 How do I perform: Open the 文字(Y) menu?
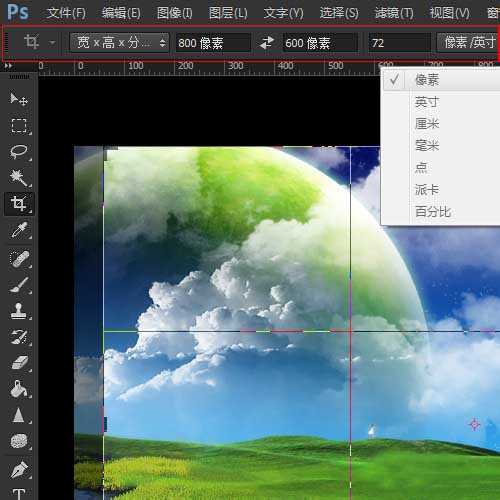pyautogui.click(x=283, y=13)
